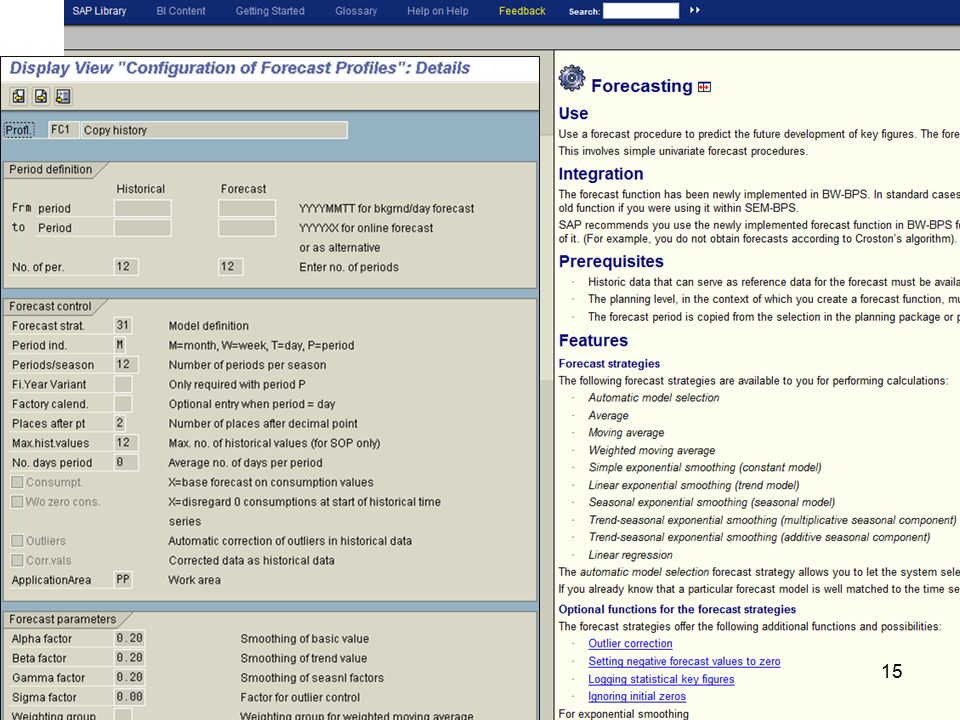Follow Setting negative forecast values to zero link
The image size is (960, 720).
684,661
